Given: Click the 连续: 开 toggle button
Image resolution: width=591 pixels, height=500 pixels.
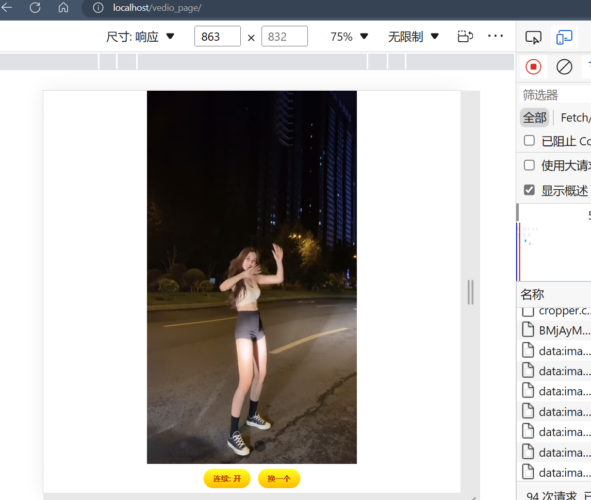Looking at the screenshot, I should (x=227, y=479).
